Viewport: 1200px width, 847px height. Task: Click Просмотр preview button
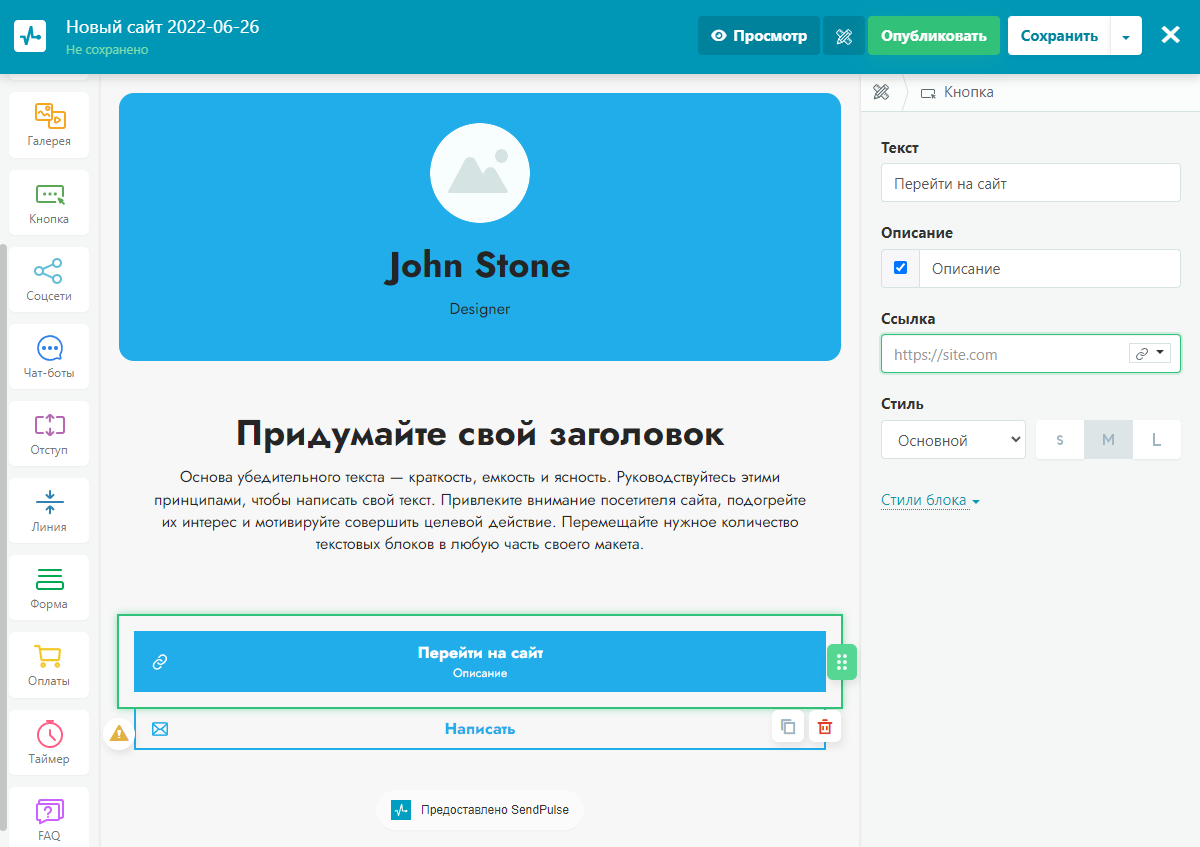pyautogui.click(x=759, y=36)
